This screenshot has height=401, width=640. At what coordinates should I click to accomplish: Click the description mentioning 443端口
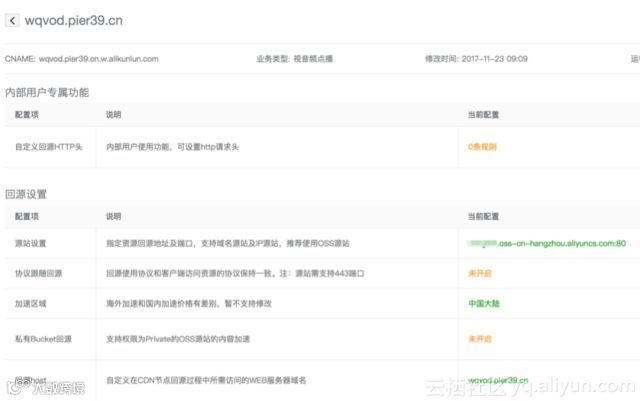coord(235,273)
